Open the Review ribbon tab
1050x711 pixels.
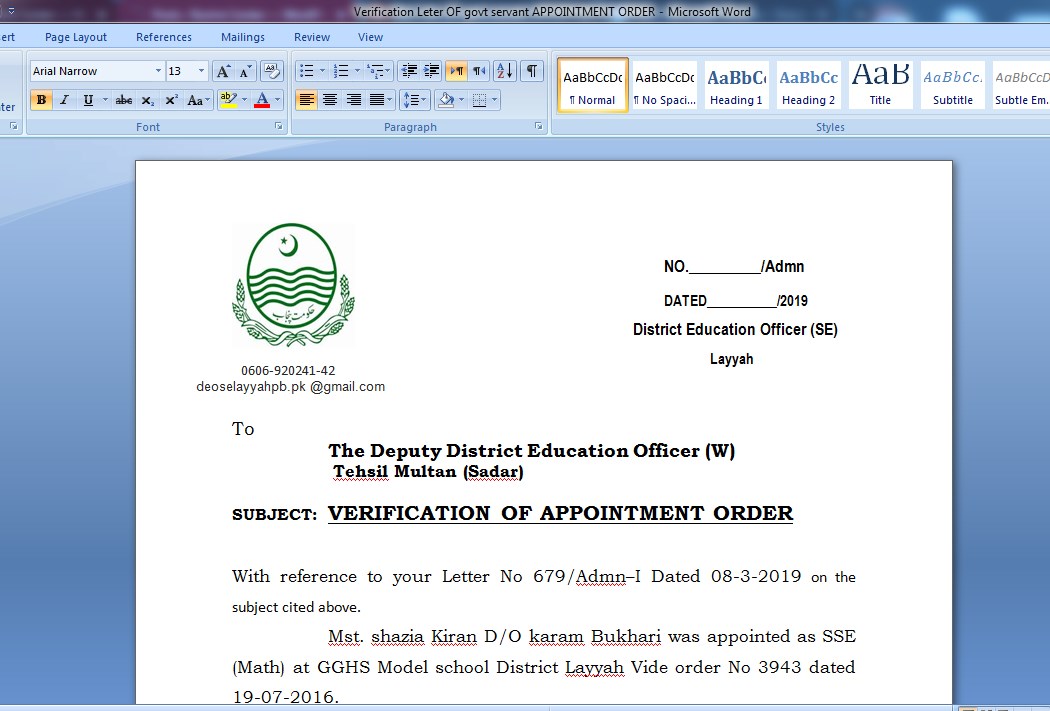311,37
